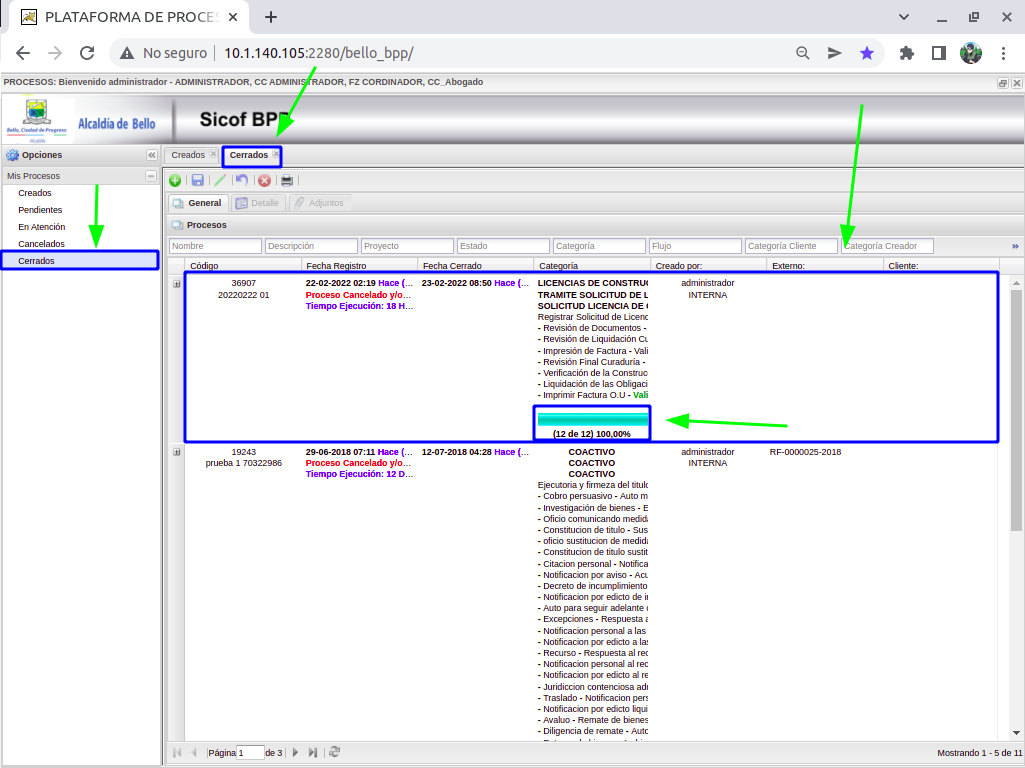Click the green pencil edit icon
1025x768 pixels.
point(220,180)
